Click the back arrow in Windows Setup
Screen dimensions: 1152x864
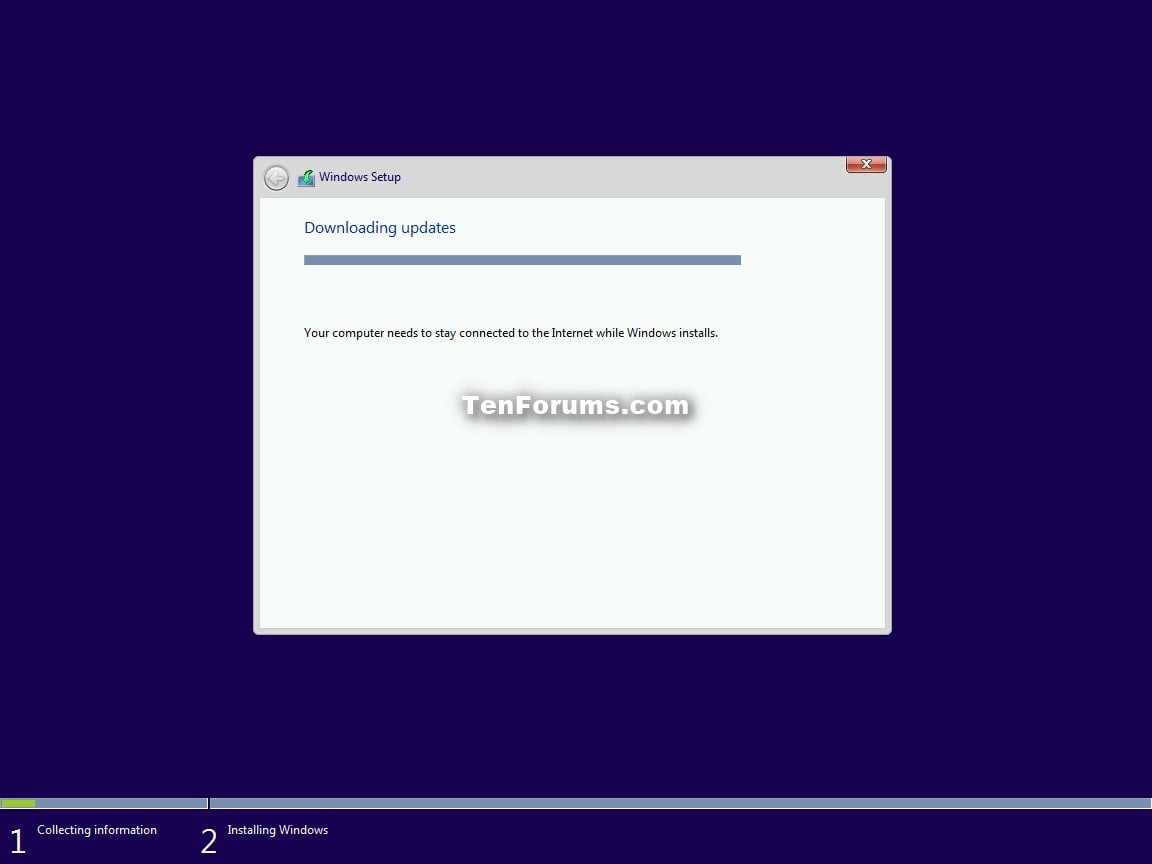(276, 178)
